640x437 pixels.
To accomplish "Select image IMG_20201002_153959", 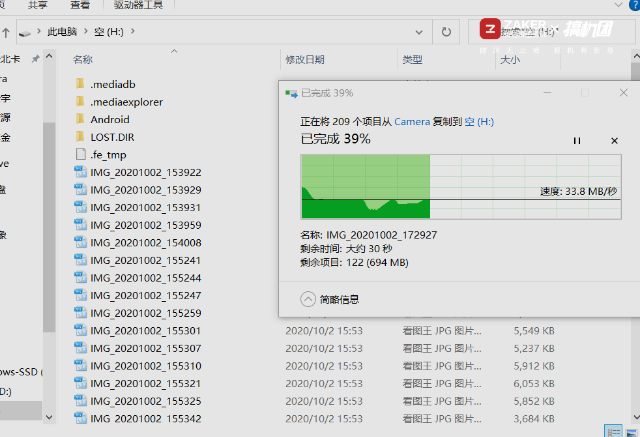I will 138,225.
